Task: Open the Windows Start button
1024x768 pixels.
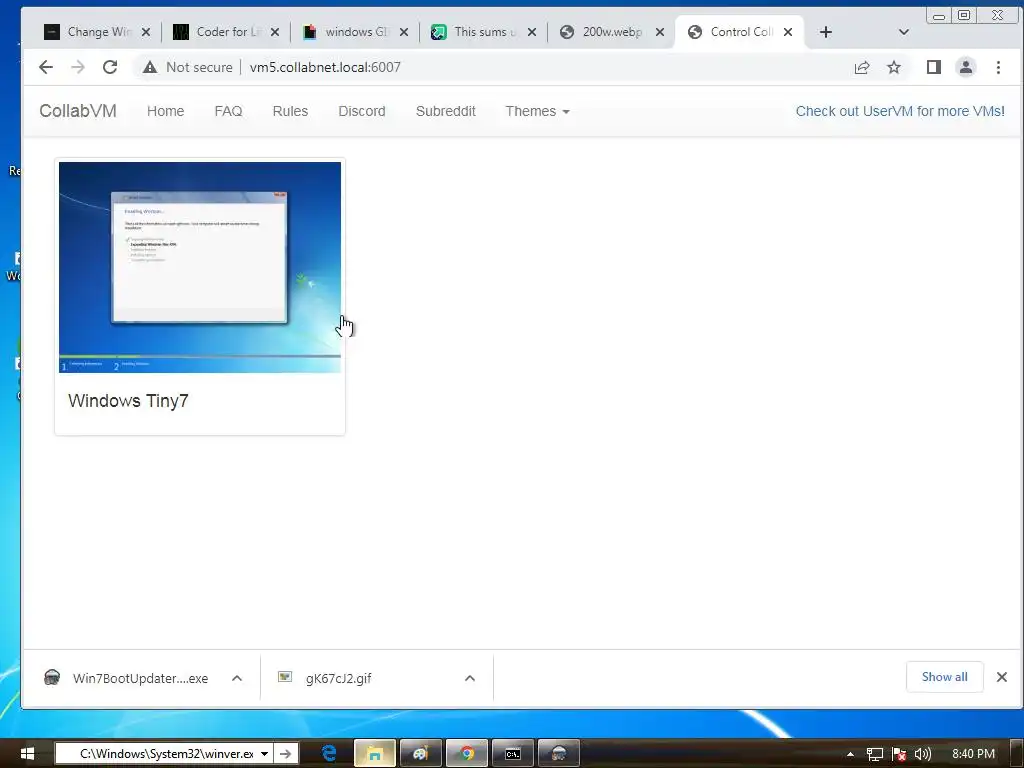Action: pos(27,754)
